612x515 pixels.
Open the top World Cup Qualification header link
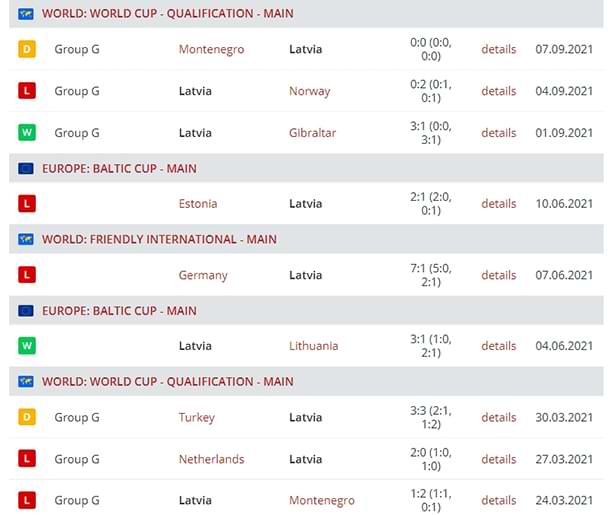pos(167,14)
